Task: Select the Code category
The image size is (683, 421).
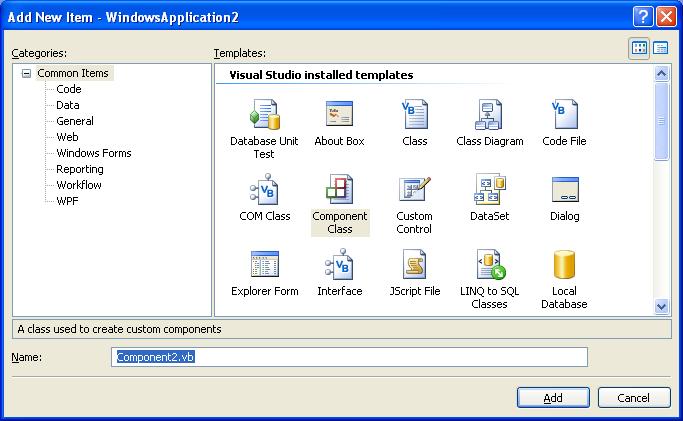Action: point(69,89)
